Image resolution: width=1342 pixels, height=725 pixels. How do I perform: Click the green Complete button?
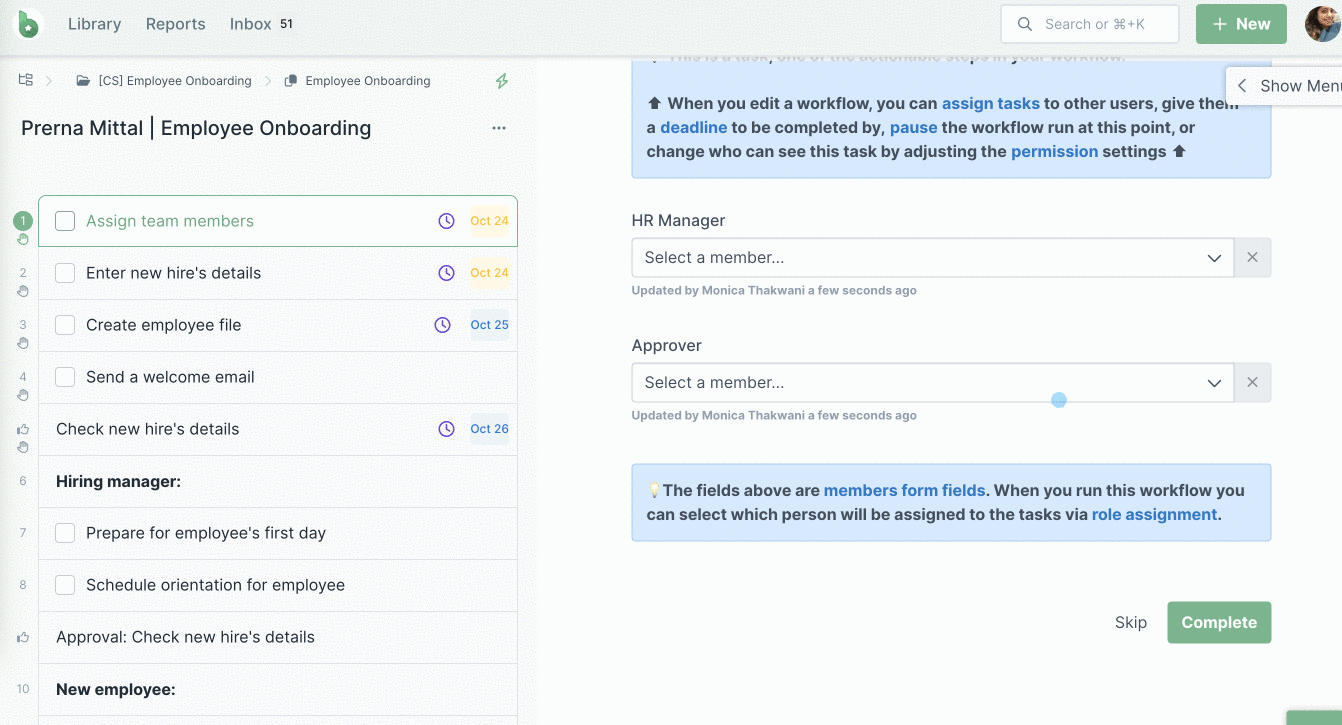[x=1219, y=622]
